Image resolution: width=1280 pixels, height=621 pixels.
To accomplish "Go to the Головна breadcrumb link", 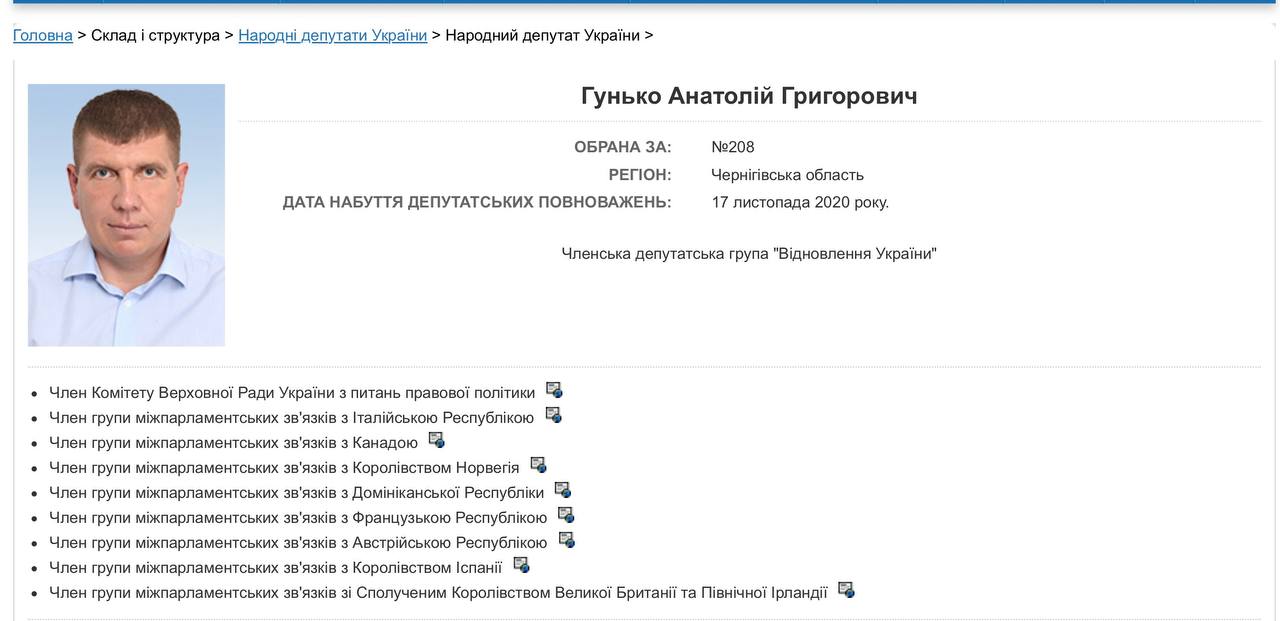I will (42, 35).
